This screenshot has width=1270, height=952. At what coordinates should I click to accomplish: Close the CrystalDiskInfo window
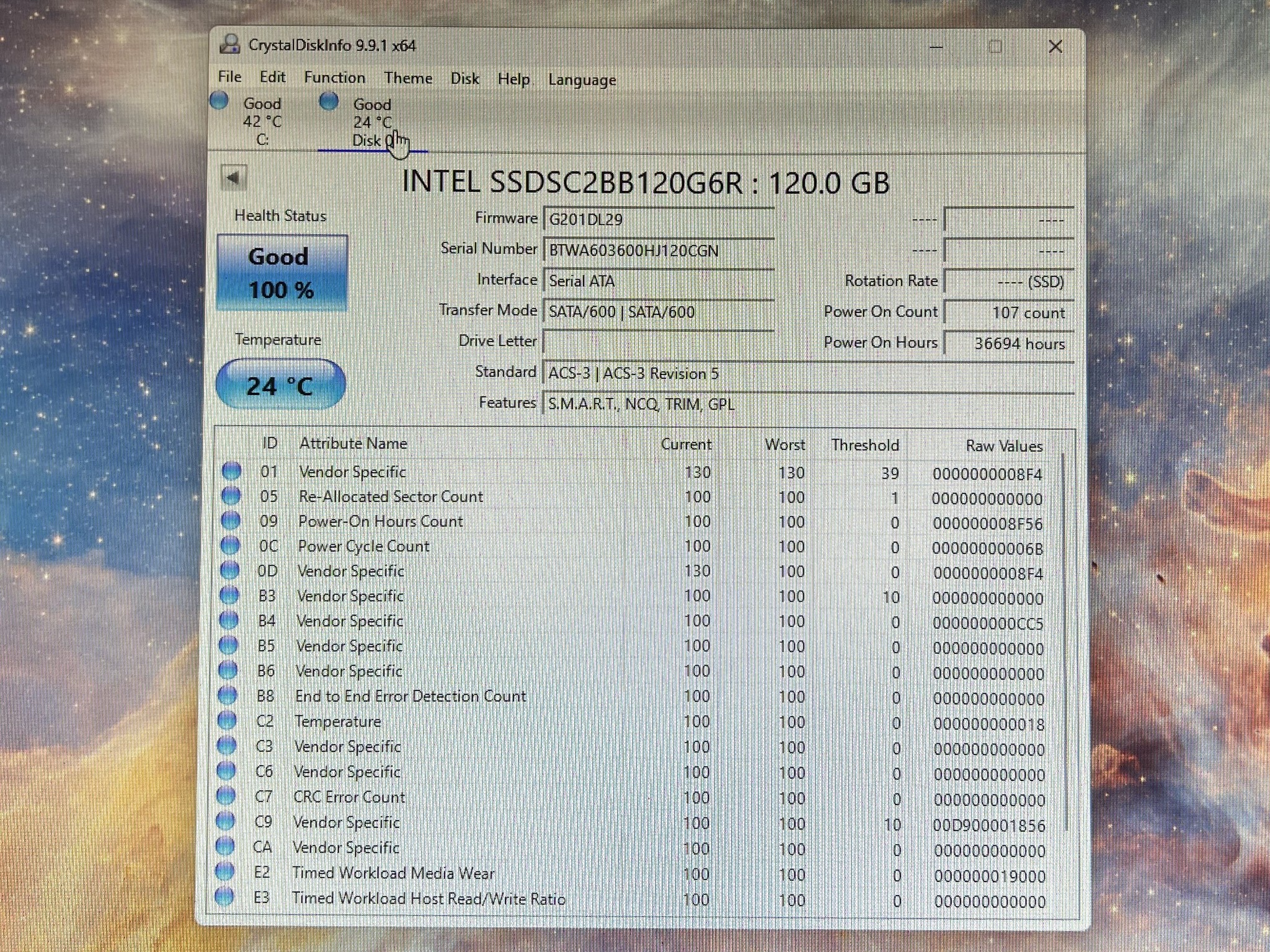[x=1055, y=46]
